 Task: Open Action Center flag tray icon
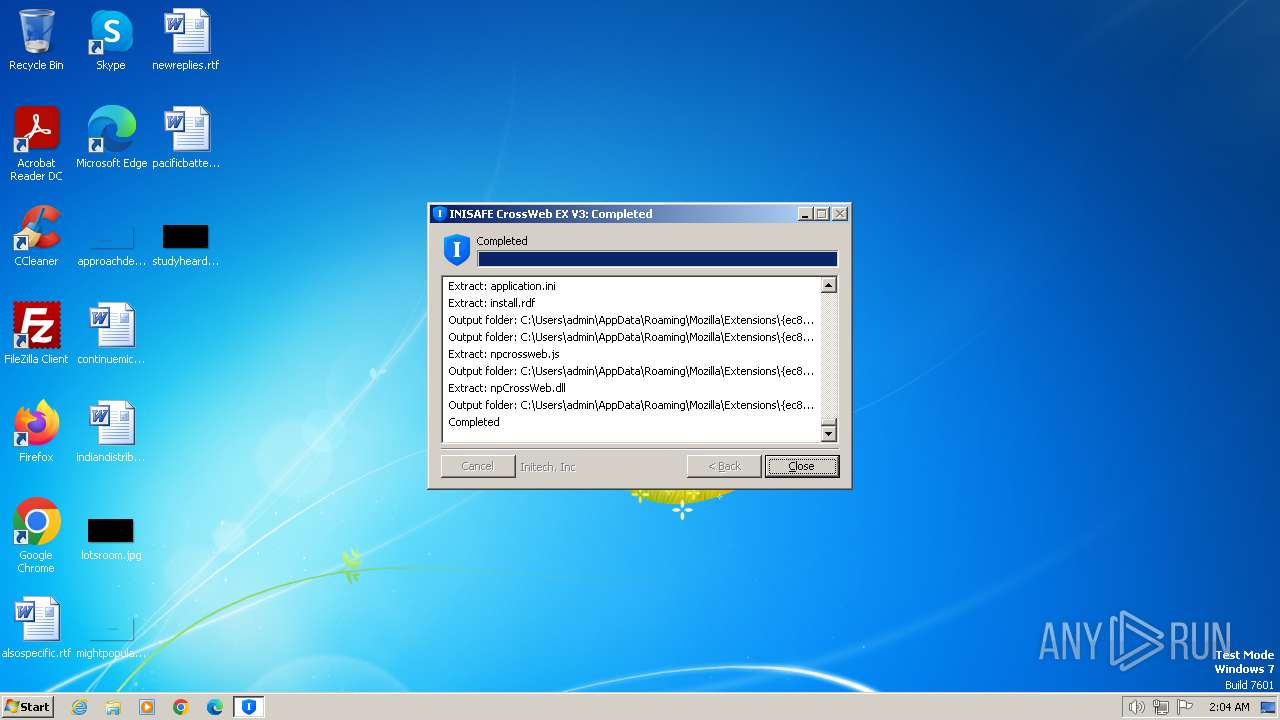pyautogui.click(x=1185, y=707)
